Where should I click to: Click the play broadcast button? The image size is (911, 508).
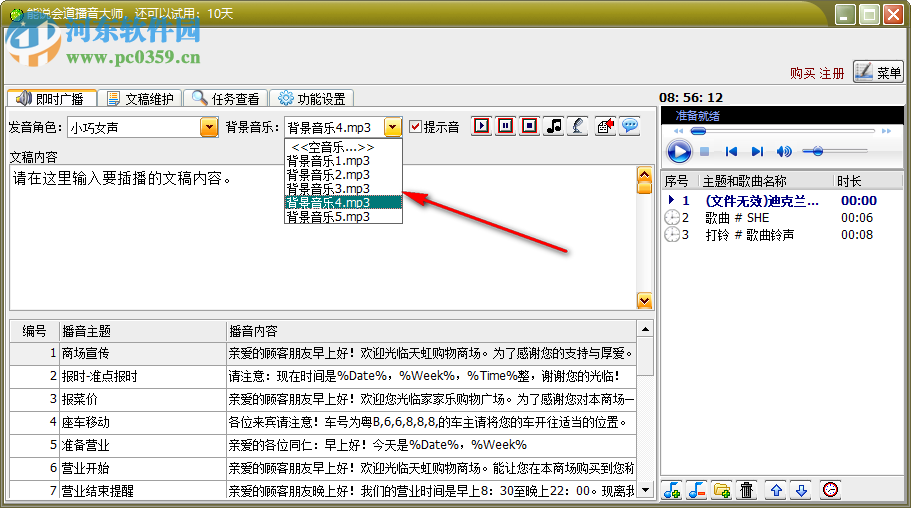click(482, 126)
